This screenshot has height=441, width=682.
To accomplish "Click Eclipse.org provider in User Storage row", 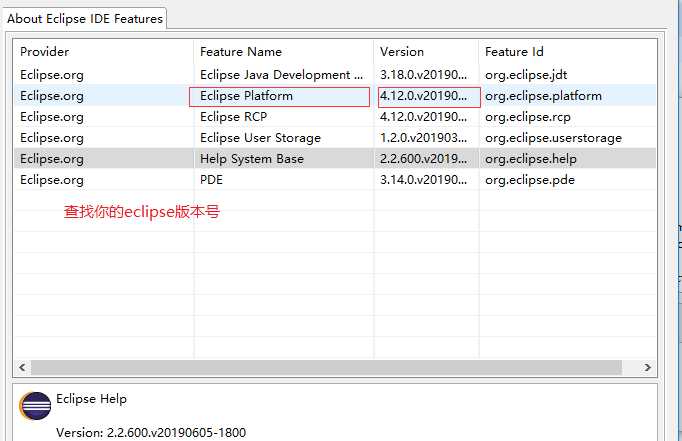I will (x=52, y=138).
